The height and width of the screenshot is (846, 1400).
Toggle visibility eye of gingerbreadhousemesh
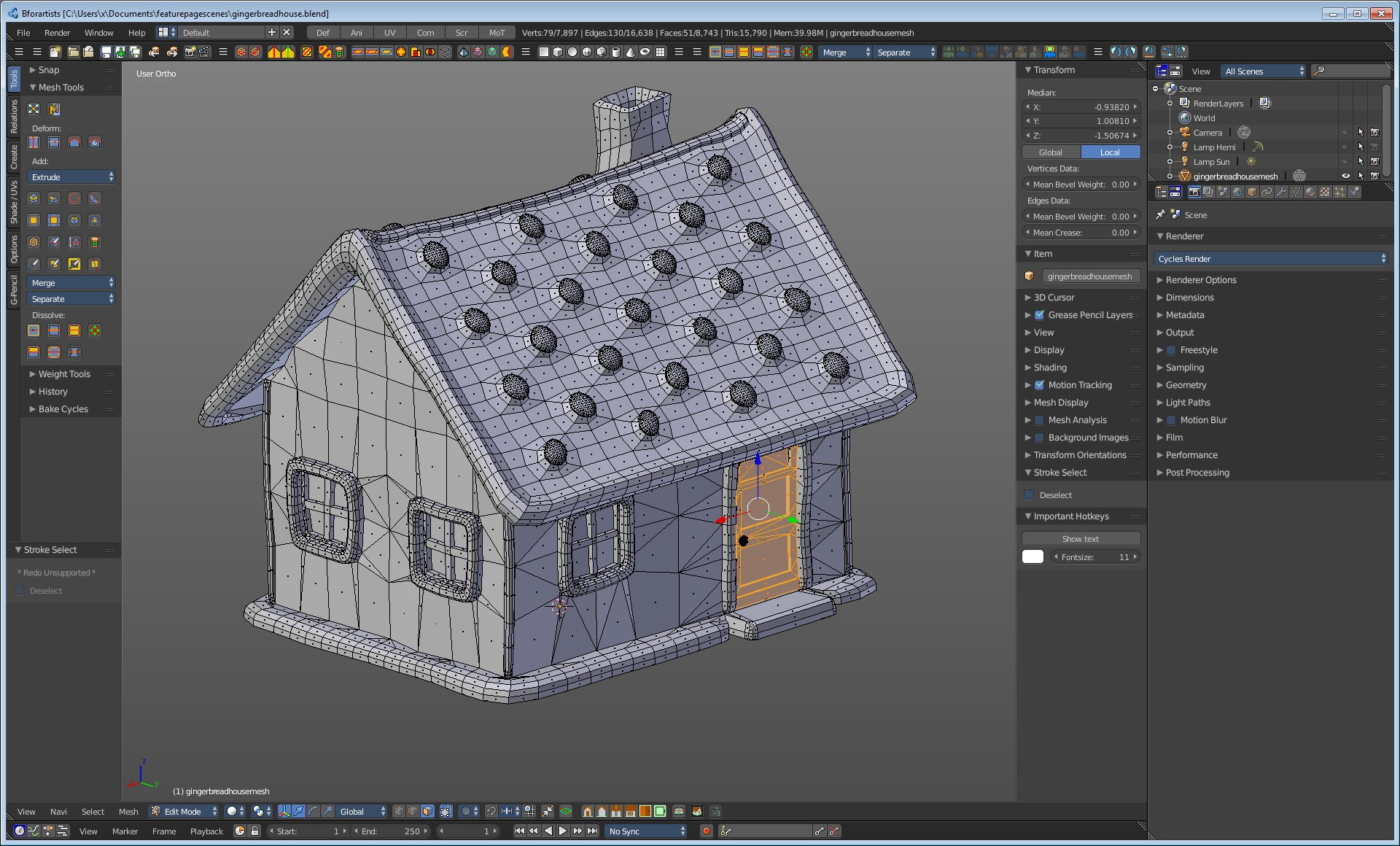point(1345,176)
